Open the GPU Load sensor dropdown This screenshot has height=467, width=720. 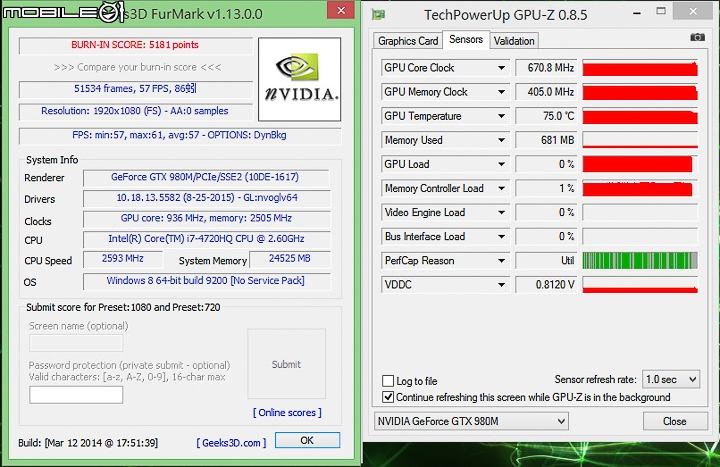point(501,164)
